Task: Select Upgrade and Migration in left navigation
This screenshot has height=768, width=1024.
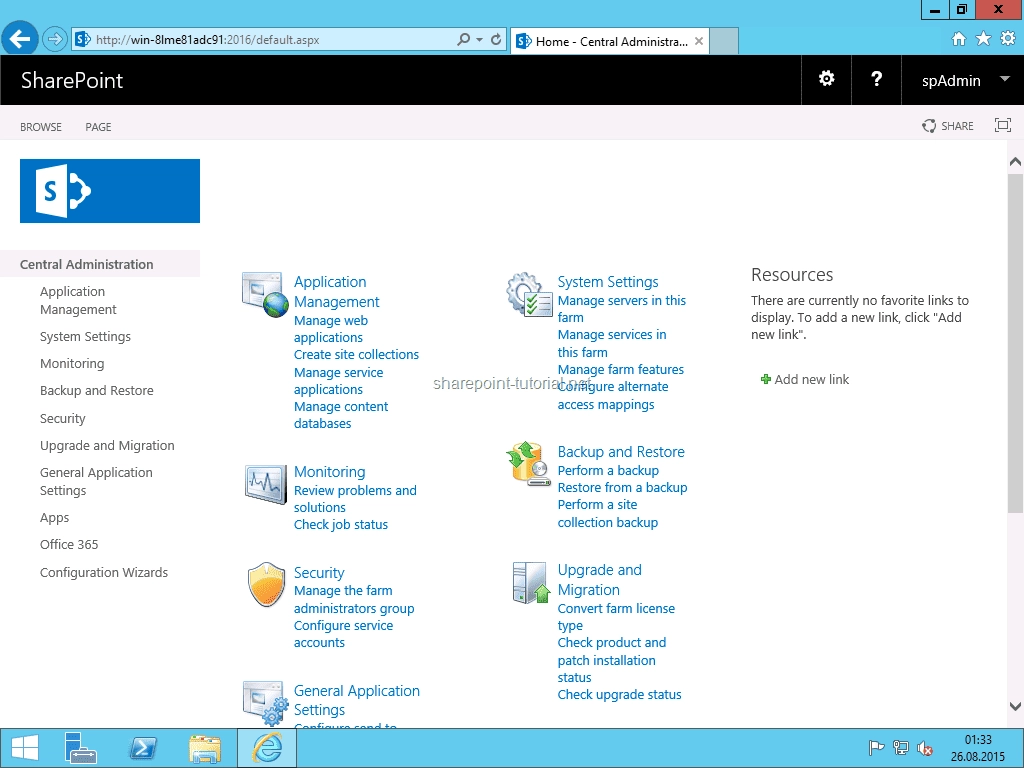Action: [107, 445]
